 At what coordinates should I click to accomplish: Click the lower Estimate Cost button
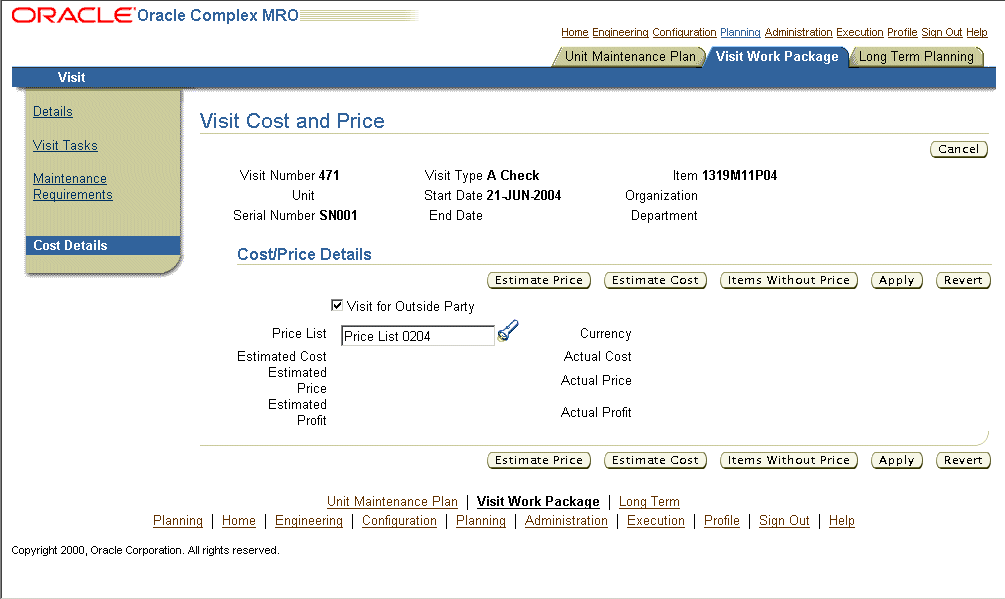coord(655,460)
